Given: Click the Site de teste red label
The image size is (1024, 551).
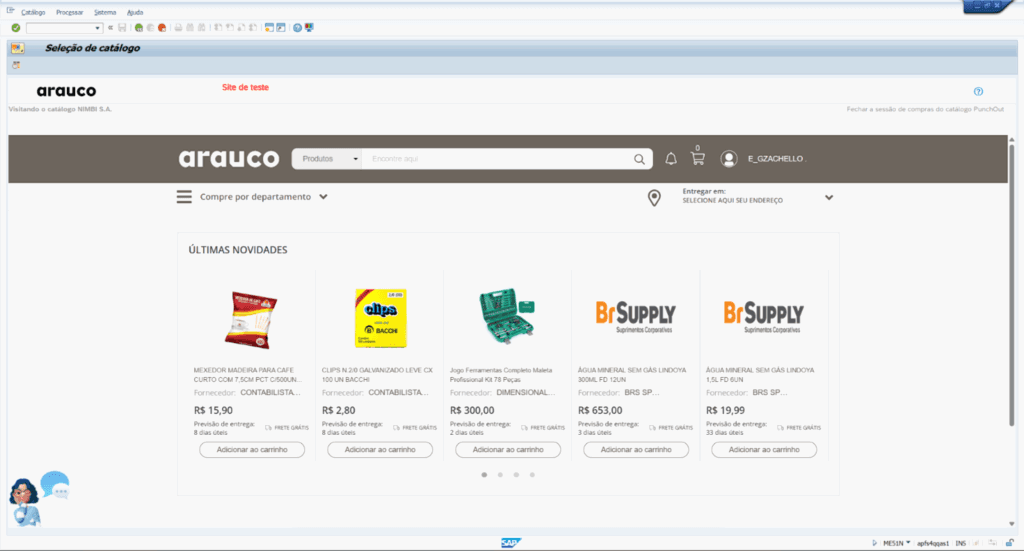Looking at the screenshot, I should click(245, 87).
